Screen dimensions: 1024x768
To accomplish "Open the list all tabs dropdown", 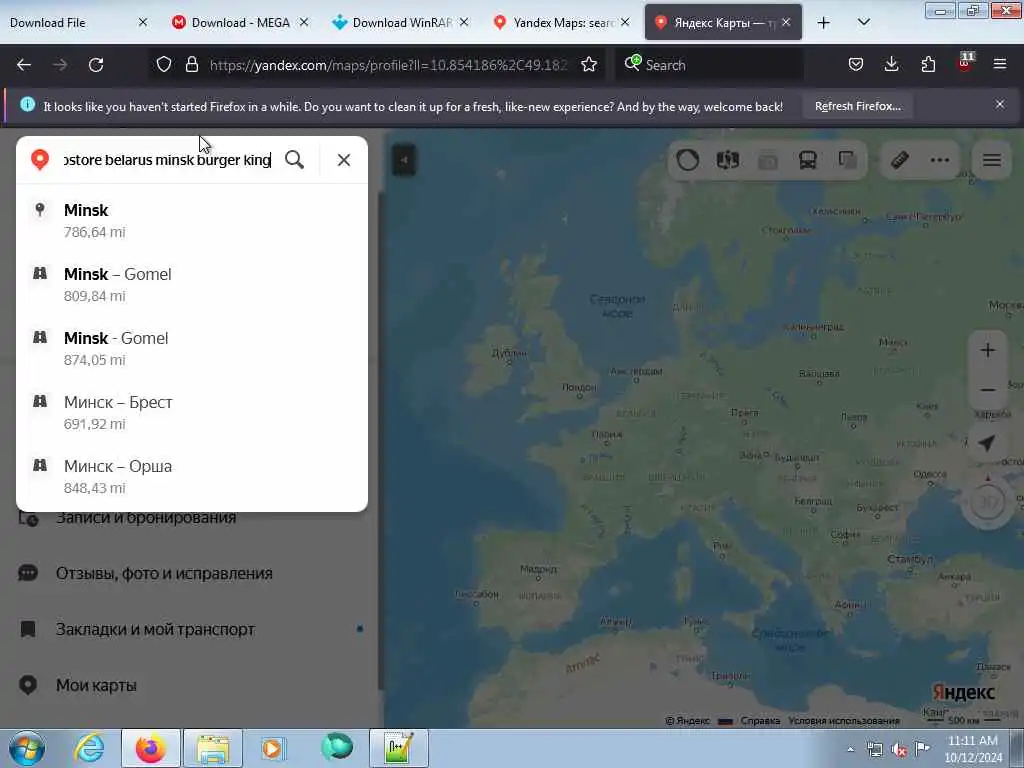I will [863, 22].
